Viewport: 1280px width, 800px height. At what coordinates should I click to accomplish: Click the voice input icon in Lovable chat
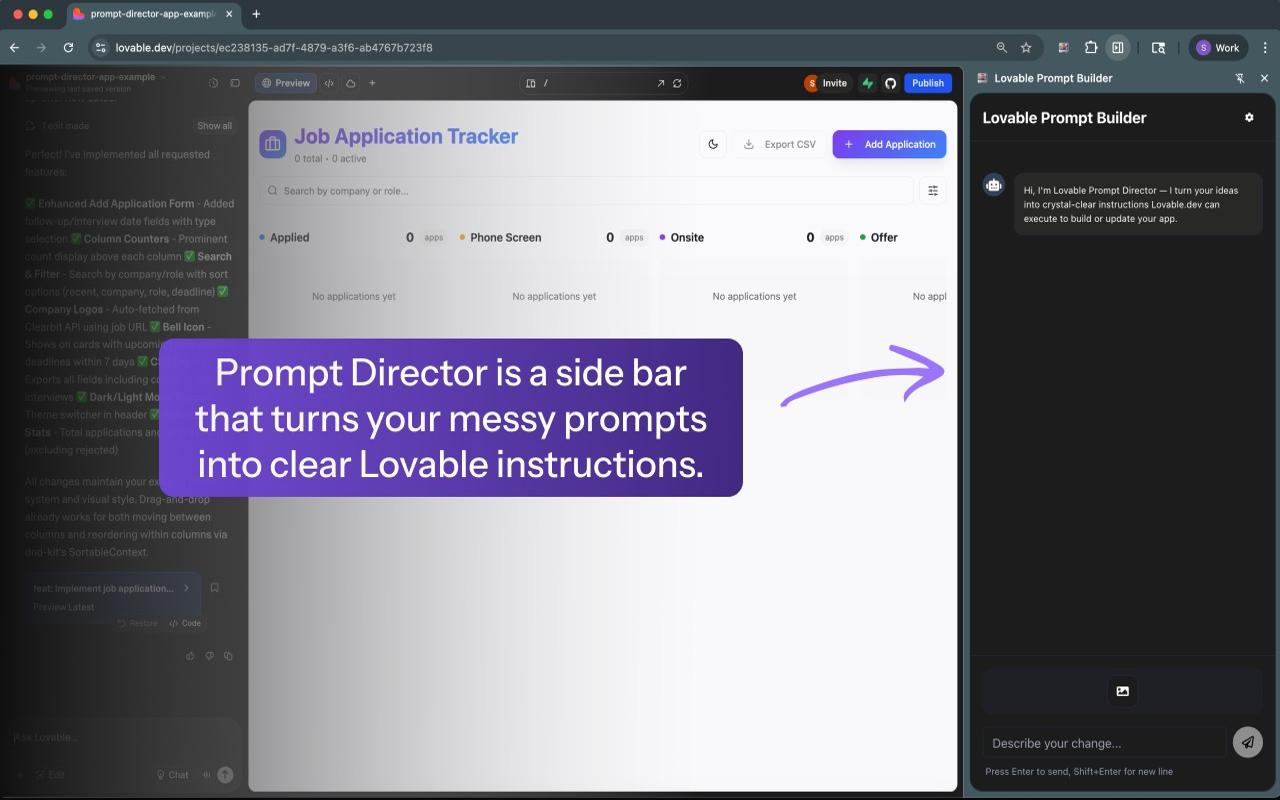(206, 775)
